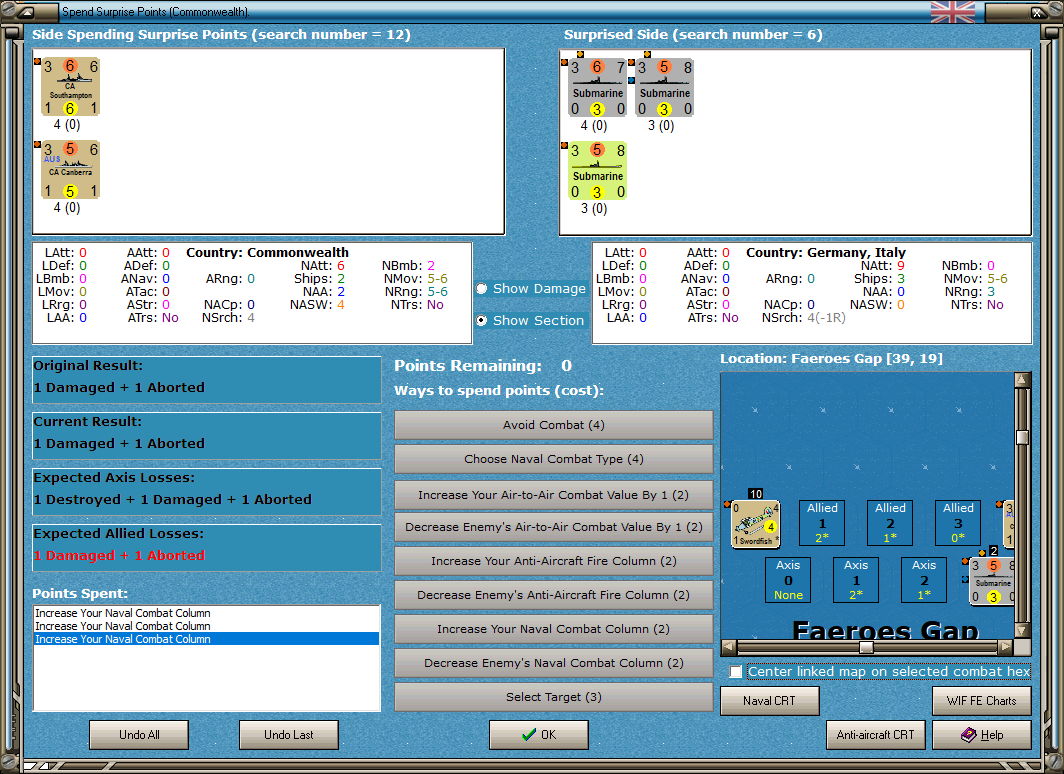Click Increase Your Naval Combat Column button

[554, 629]
